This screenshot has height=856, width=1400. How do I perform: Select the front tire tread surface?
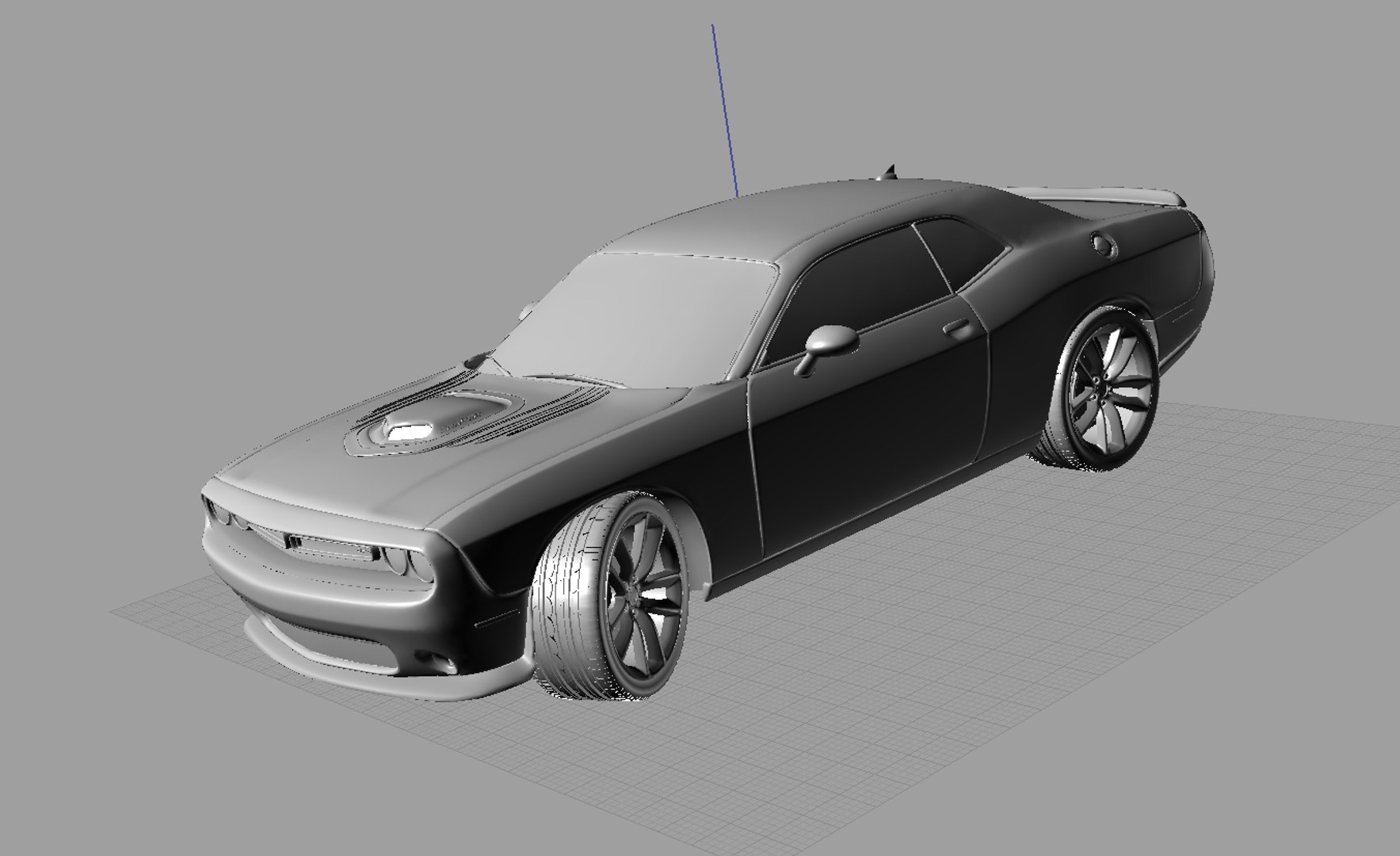coord(566,598)
